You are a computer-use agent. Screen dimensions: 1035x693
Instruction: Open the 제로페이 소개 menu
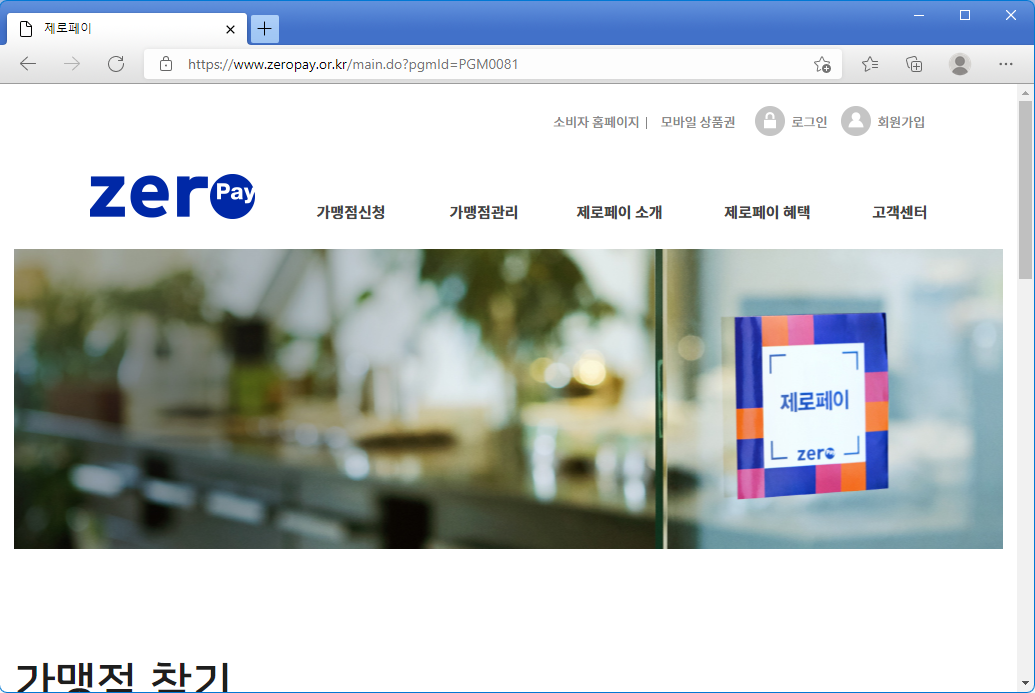pos(619,213)
